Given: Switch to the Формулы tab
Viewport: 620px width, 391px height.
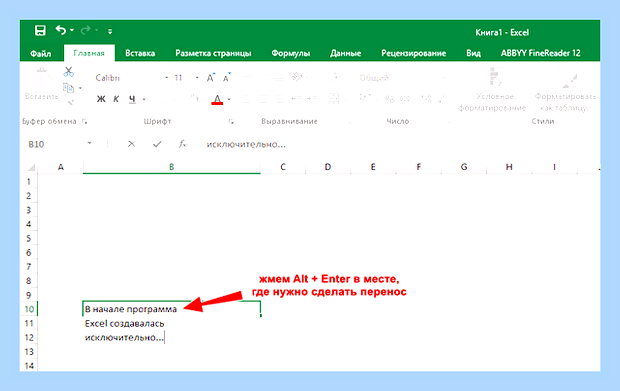Looking at the screenshot, I should [291, 53].
